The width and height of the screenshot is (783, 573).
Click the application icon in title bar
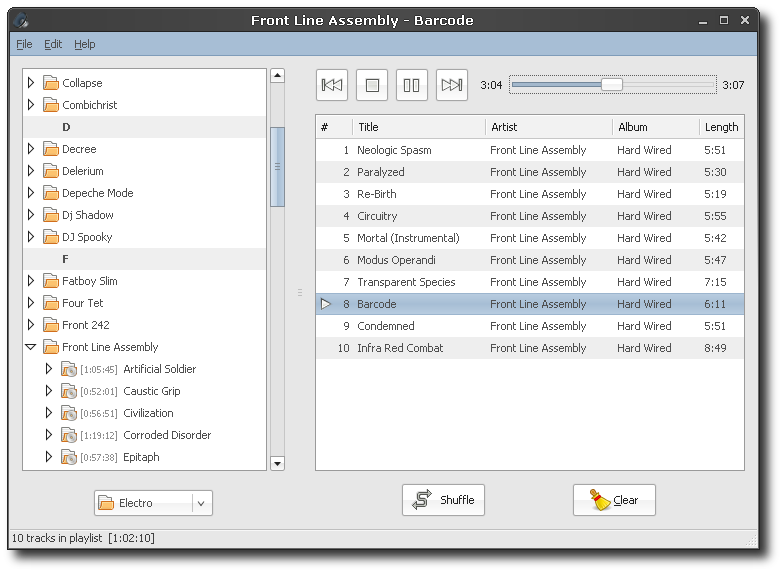(21, 20)
